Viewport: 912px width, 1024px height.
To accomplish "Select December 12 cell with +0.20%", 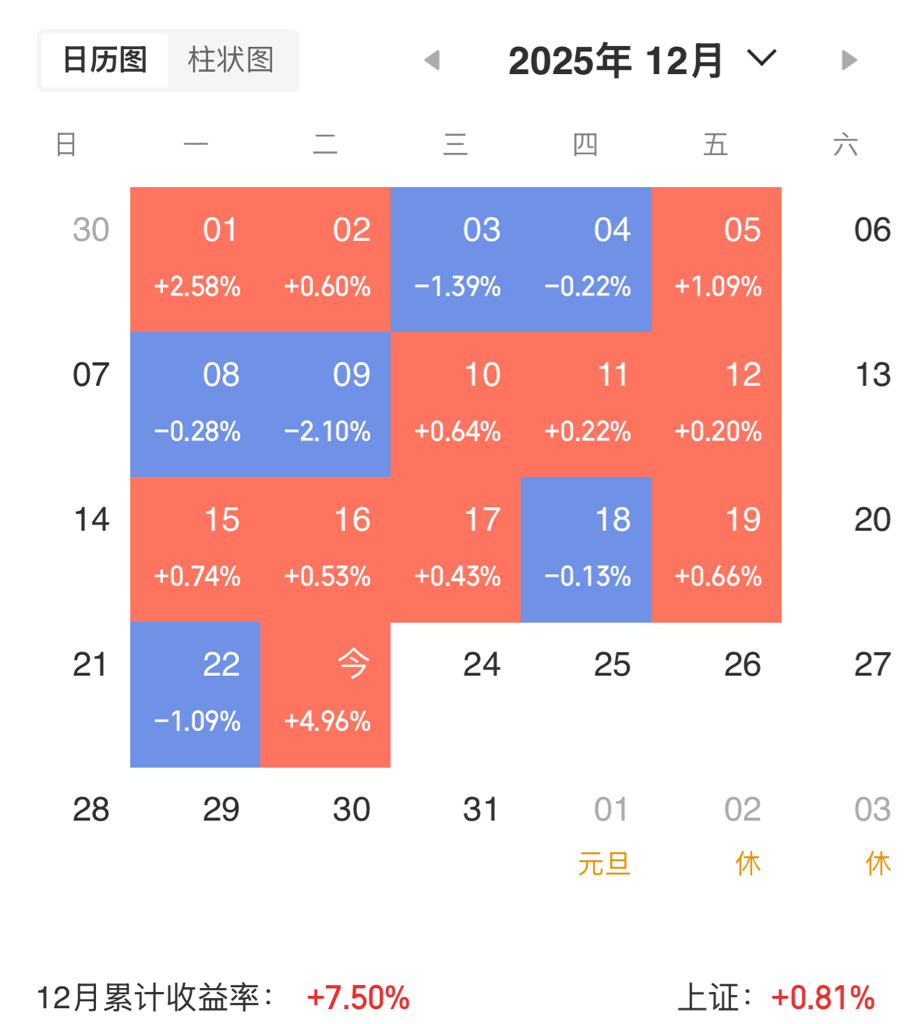I will (716, 404).
